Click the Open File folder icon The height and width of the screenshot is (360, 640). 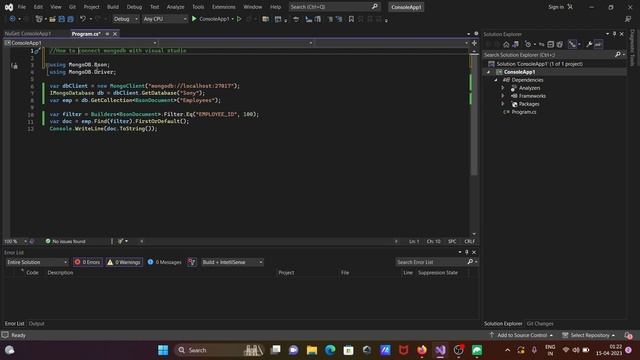point(52,19)
